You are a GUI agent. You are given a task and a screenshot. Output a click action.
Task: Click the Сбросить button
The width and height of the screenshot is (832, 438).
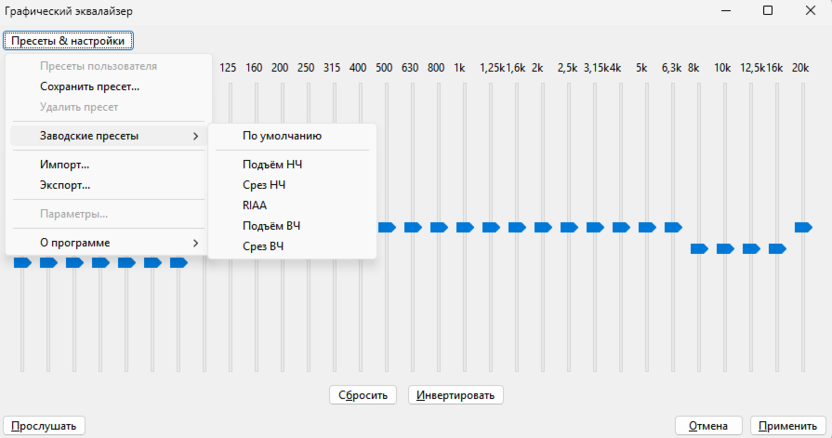point(363,395)
